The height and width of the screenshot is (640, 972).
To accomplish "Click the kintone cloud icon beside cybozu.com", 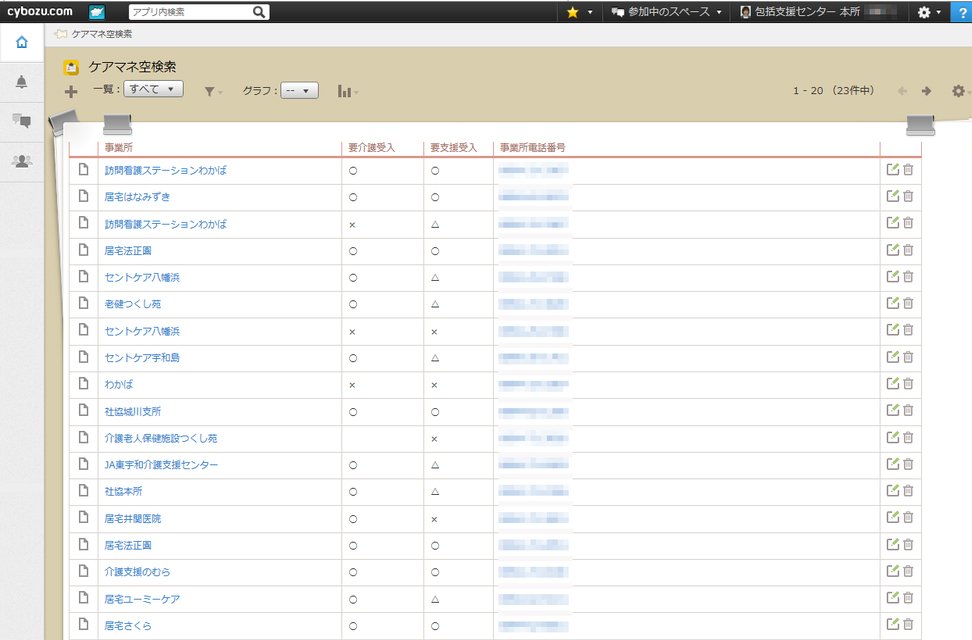I will coord(97,11).
